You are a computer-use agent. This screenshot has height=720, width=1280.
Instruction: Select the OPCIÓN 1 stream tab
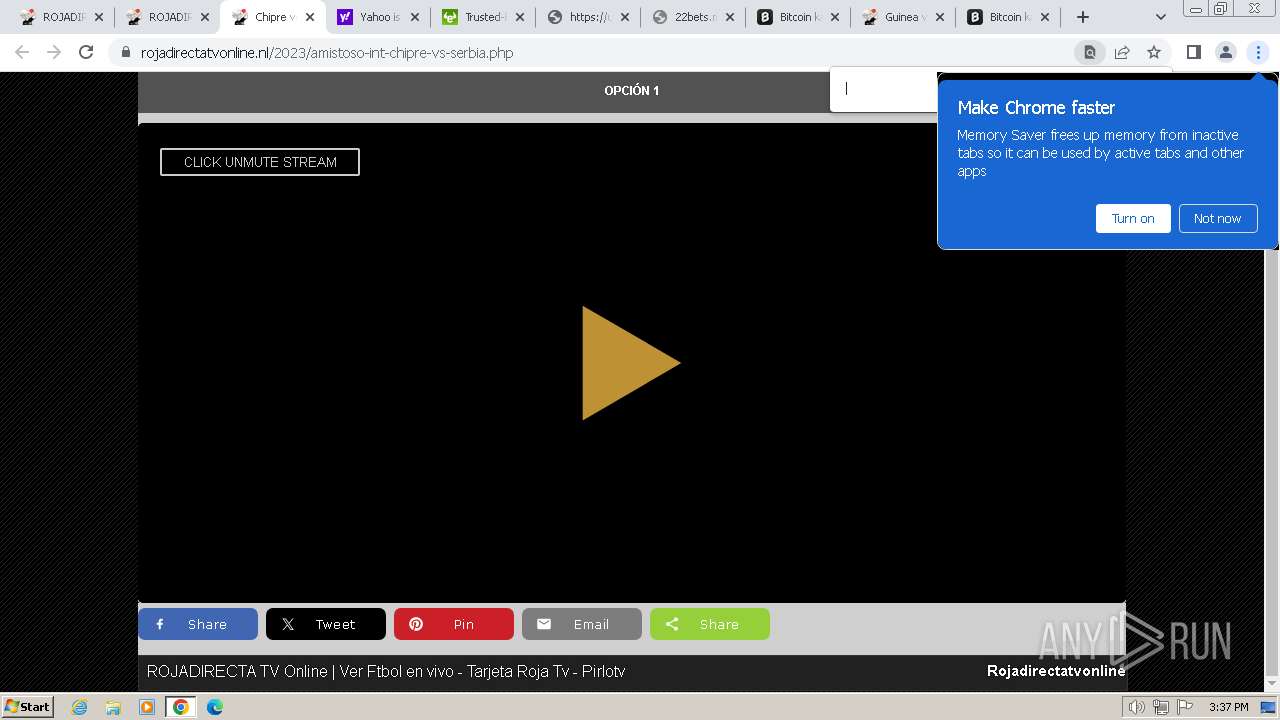(631, 90)
